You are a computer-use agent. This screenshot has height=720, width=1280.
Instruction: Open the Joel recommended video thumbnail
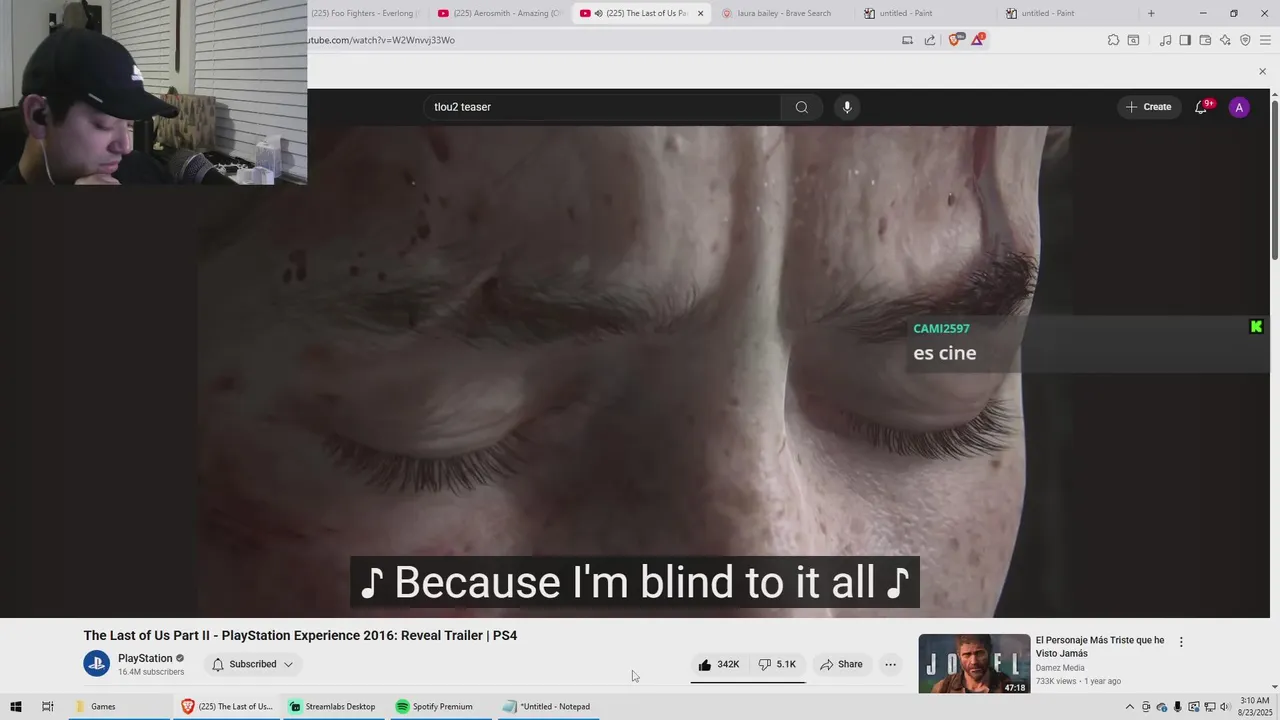(x=974, y=664)
